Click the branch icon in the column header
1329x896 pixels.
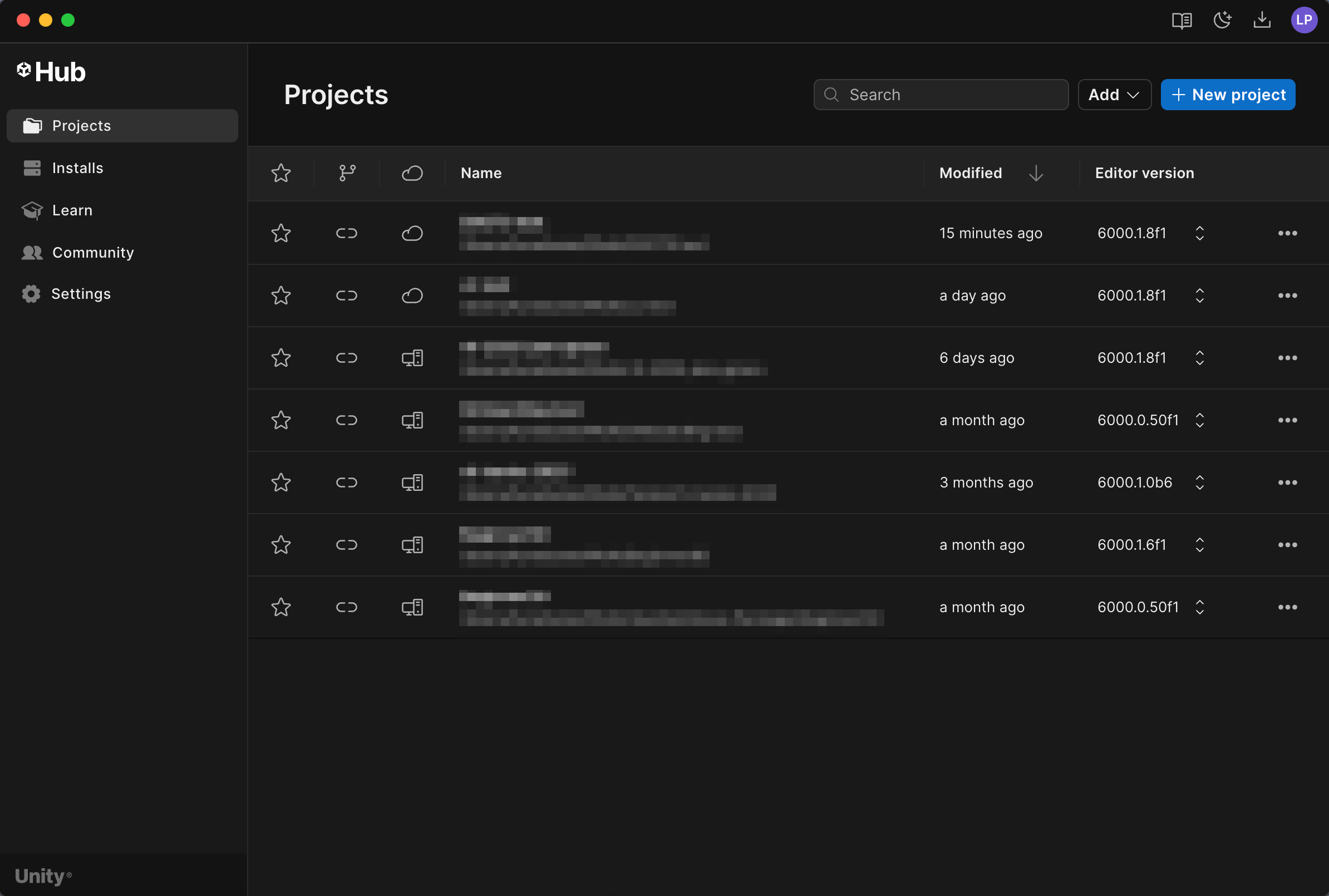coord(346,173)
